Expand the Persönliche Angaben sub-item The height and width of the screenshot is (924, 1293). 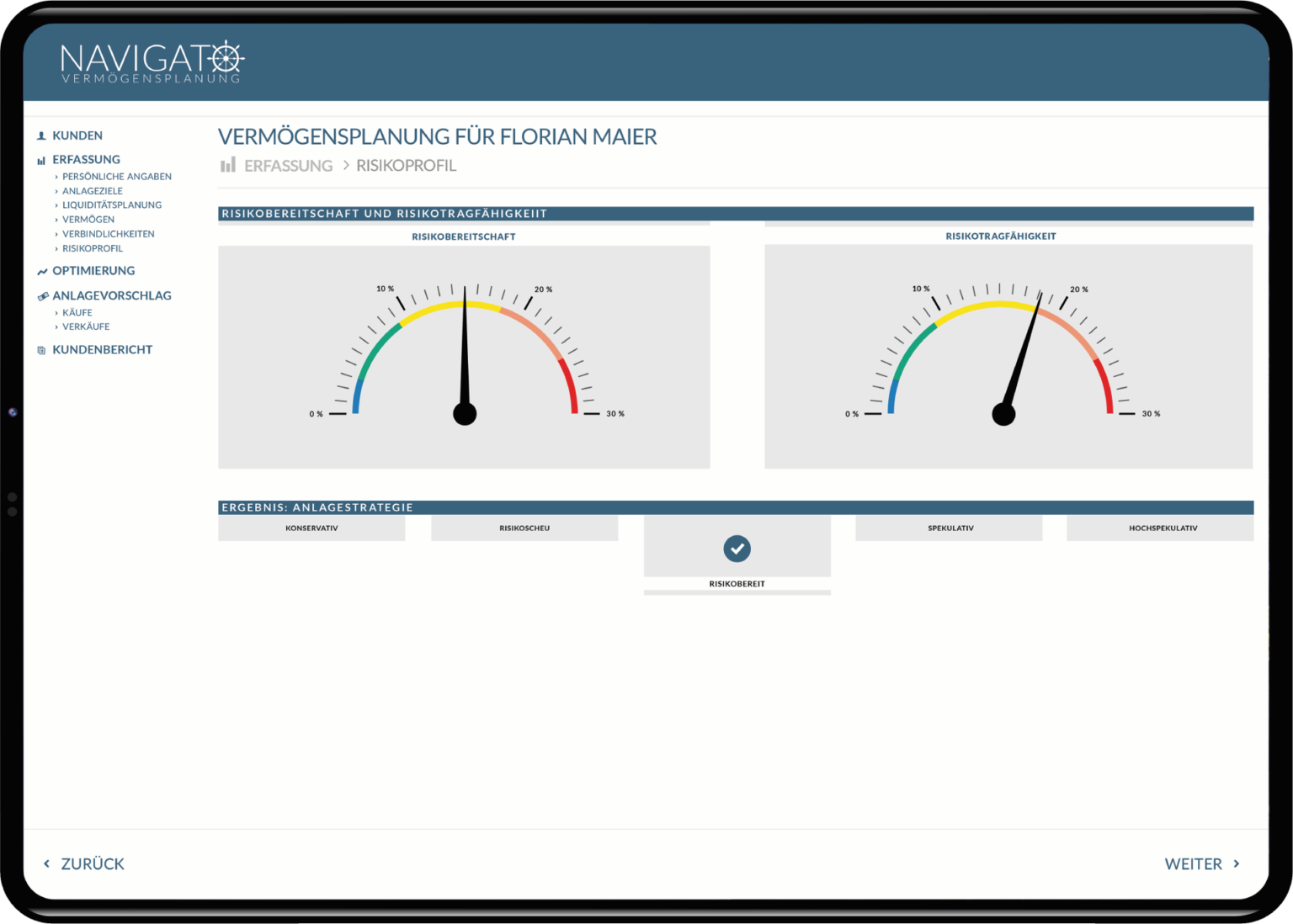[117, 176]
